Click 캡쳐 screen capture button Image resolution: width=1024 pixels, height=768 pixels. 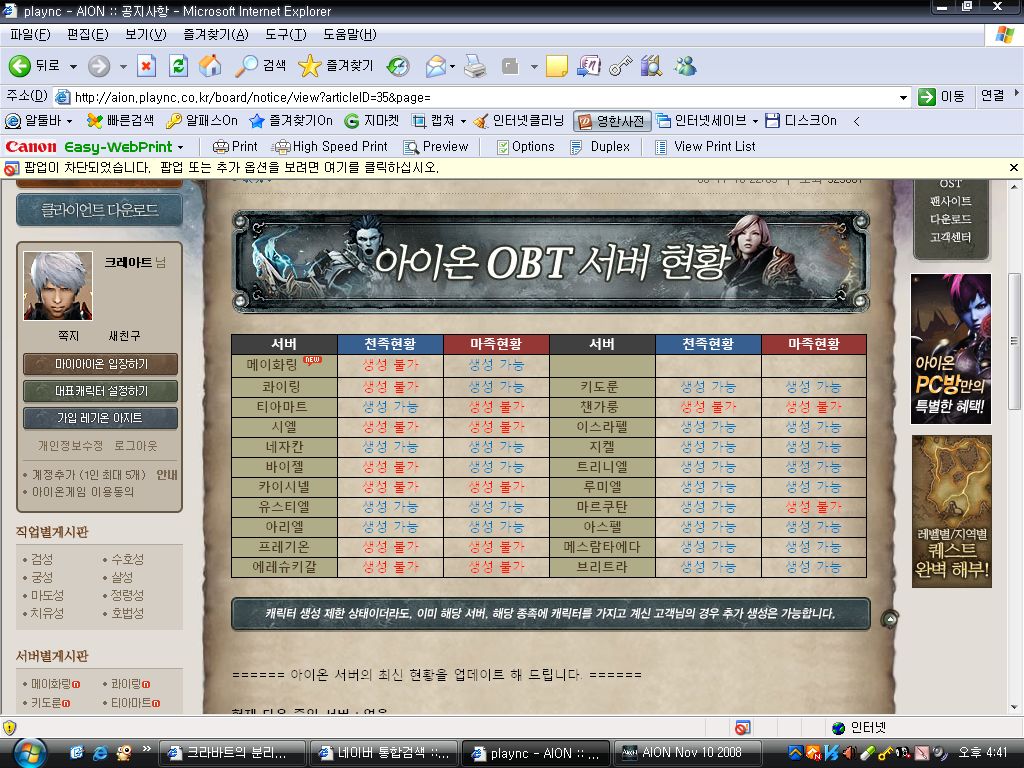coord(432,121)
